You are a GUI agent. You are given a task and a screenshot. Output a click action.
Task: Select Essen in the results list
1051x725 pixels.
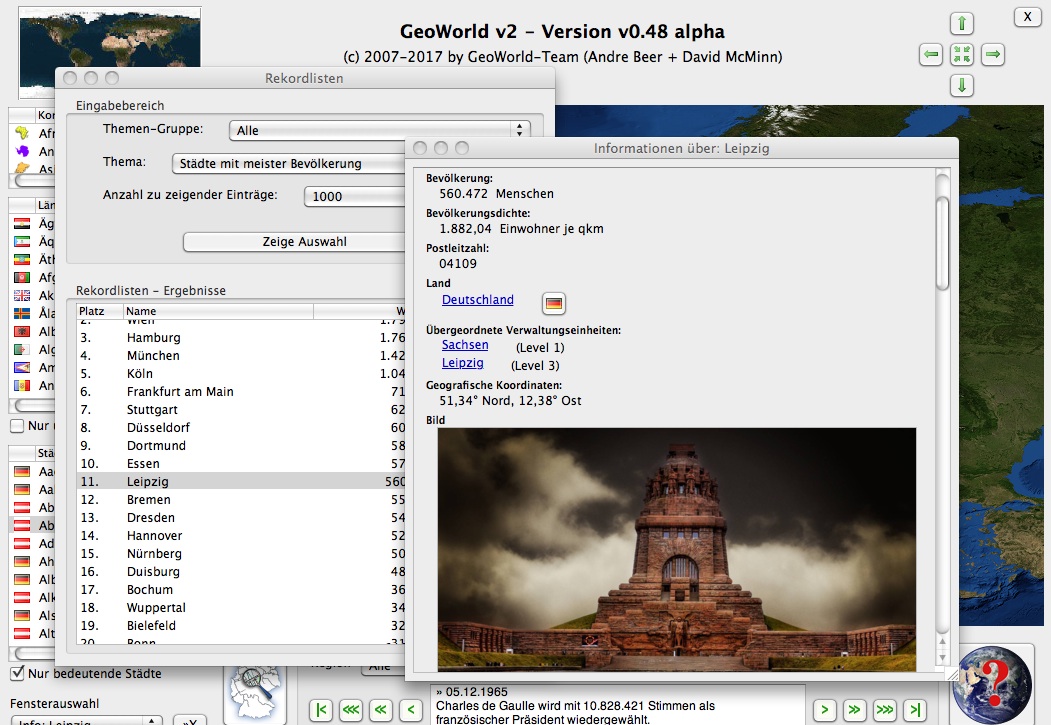coord(241,464)
